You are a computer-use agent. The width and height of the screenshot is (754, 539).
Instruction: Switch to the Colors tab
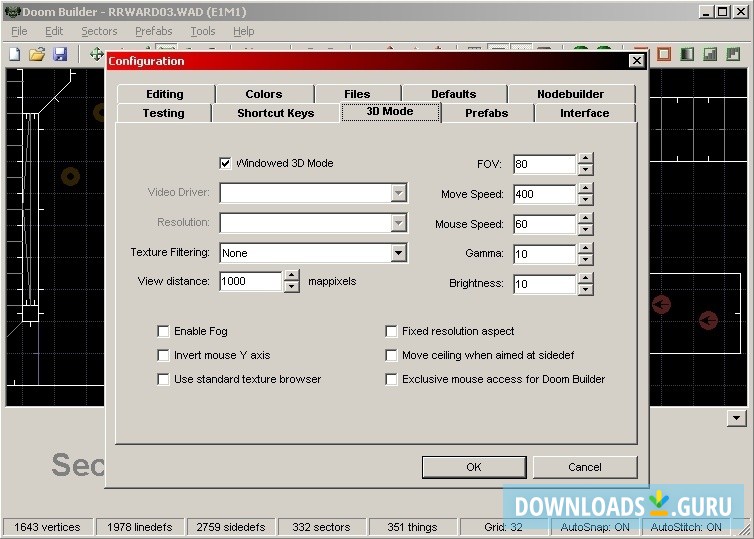coord(264,94)
